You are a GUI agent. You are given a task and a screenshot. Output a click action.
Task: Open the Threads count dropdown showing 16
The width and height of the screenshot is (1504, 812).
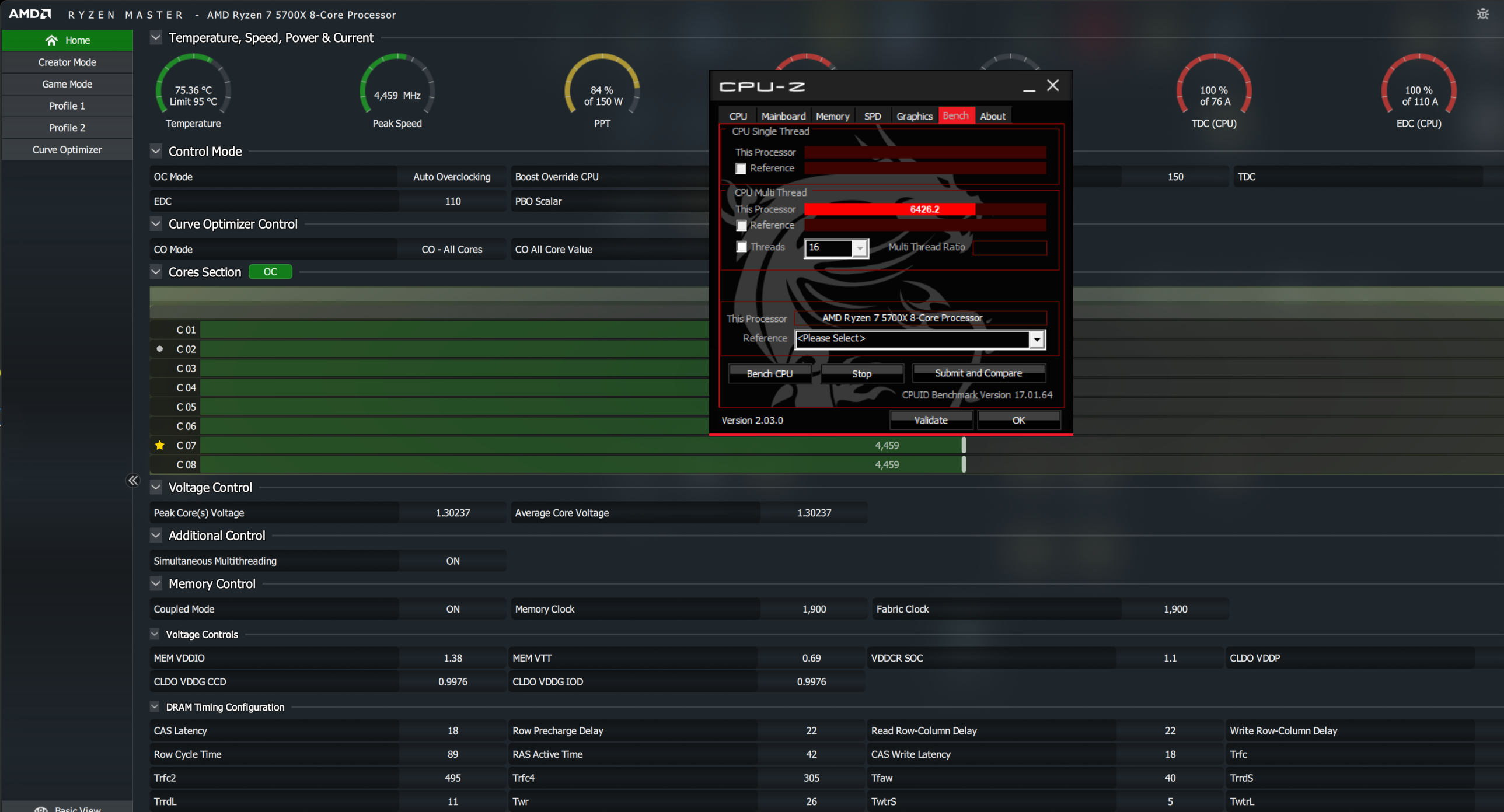[860, 248]
